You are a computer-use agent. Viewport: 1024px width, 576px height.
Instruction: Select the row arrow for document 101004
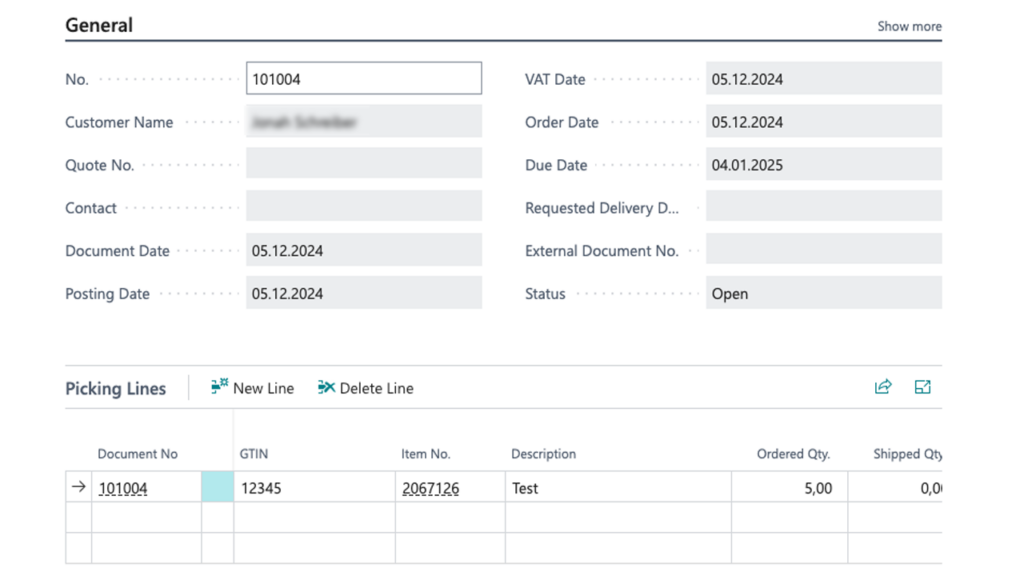coord(78,487)
